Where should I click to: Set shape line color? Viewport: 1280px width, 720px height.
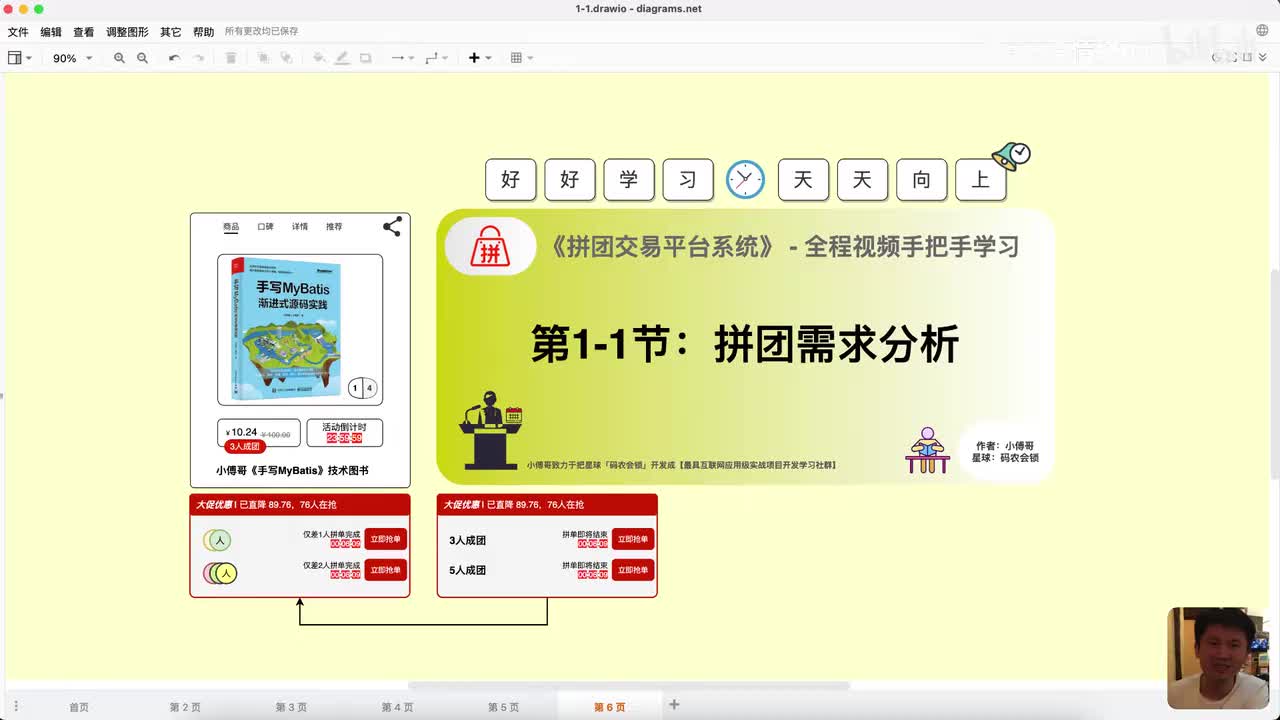(342, 58)
